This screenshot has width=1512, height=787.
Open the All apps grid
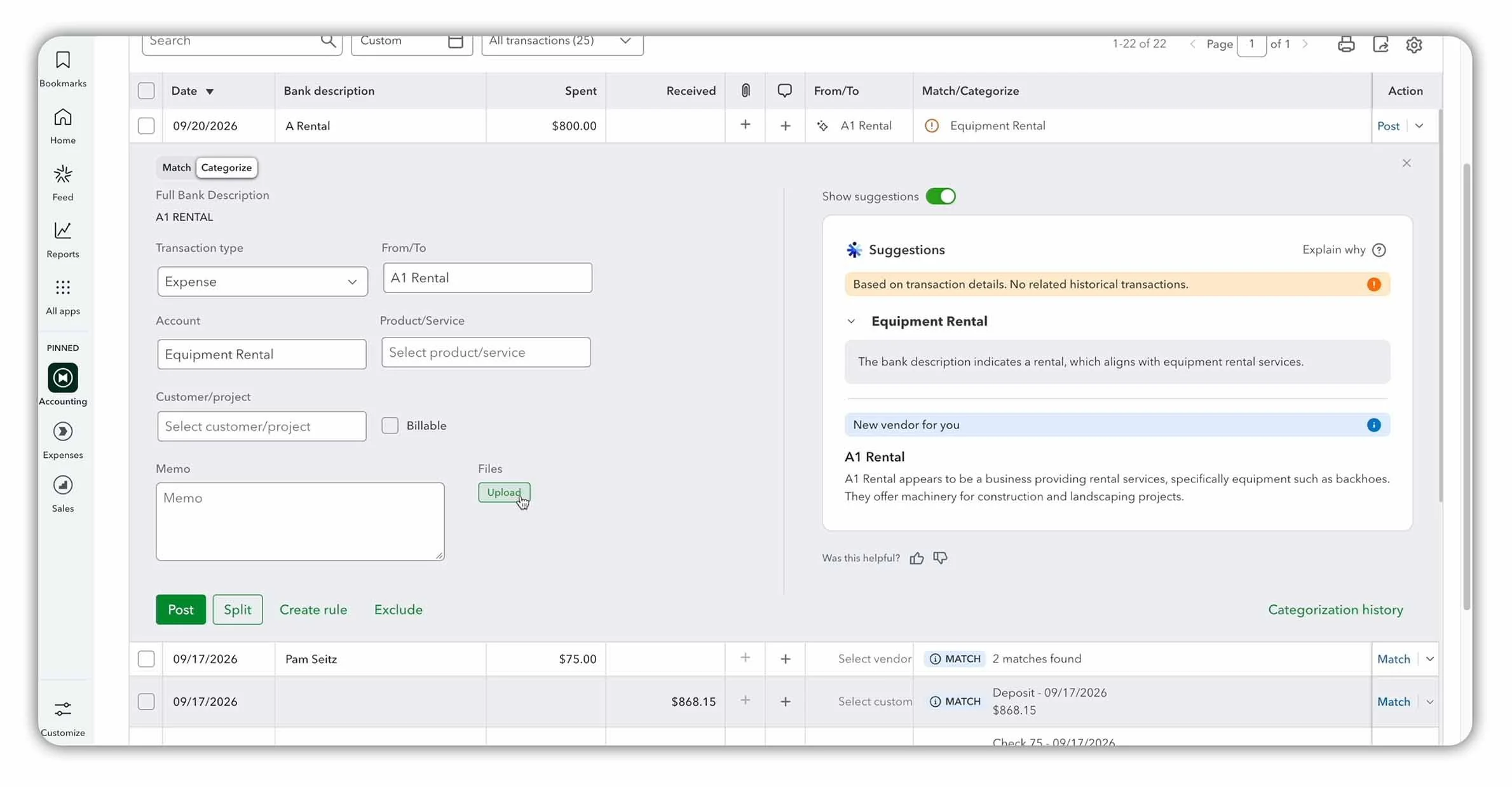click(62, 297)
